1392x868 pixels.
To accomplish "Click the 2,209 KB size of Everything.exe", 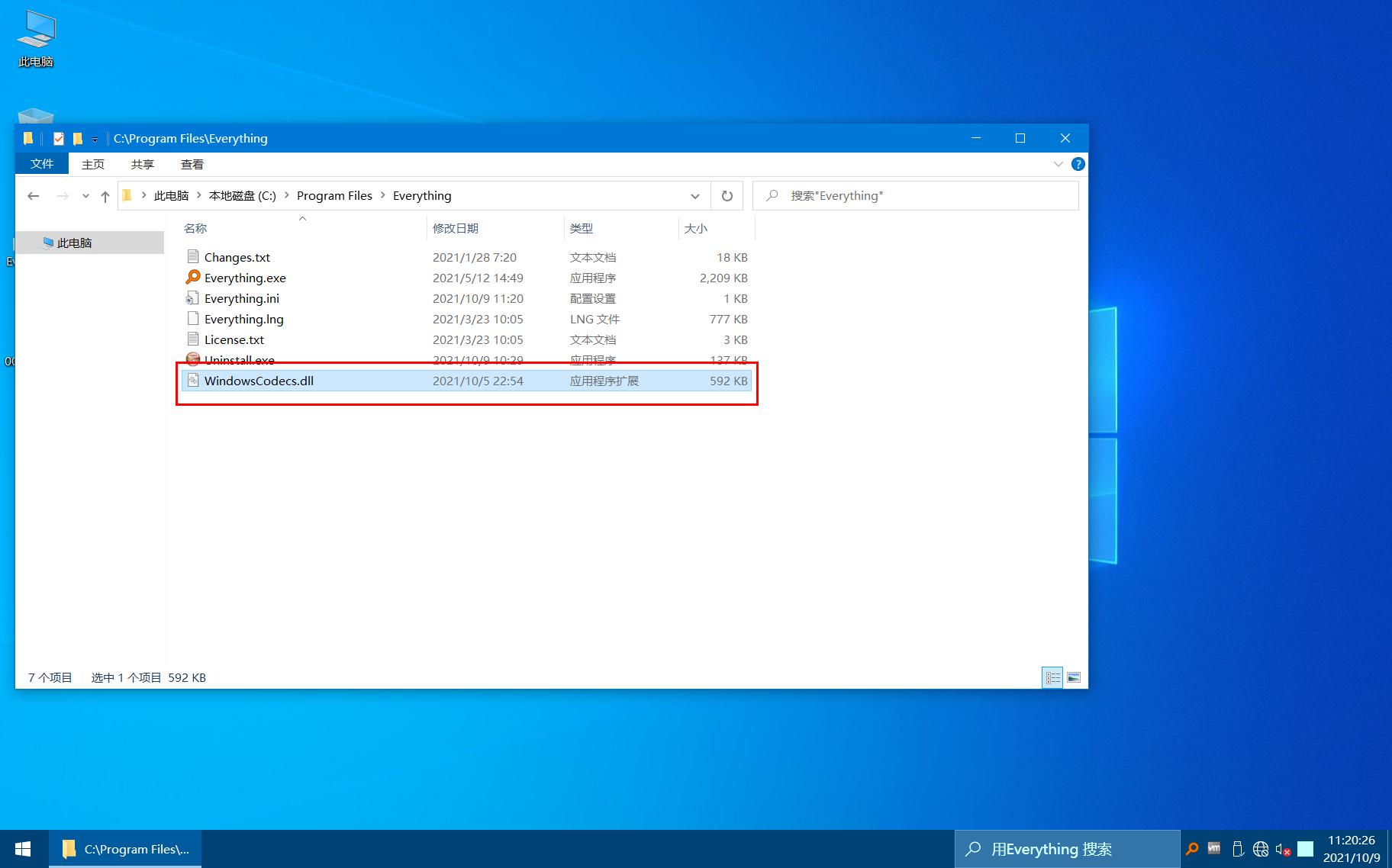I will (723, 278).
